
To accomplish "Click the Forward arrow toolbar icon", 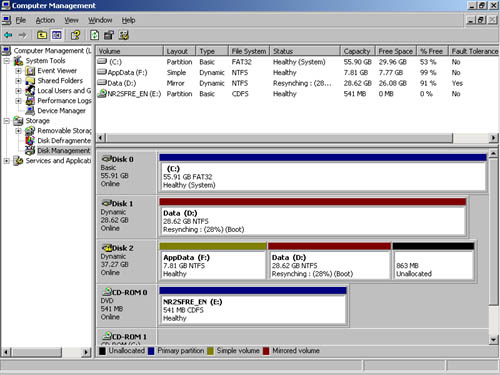I will click(x=22, y=35).
